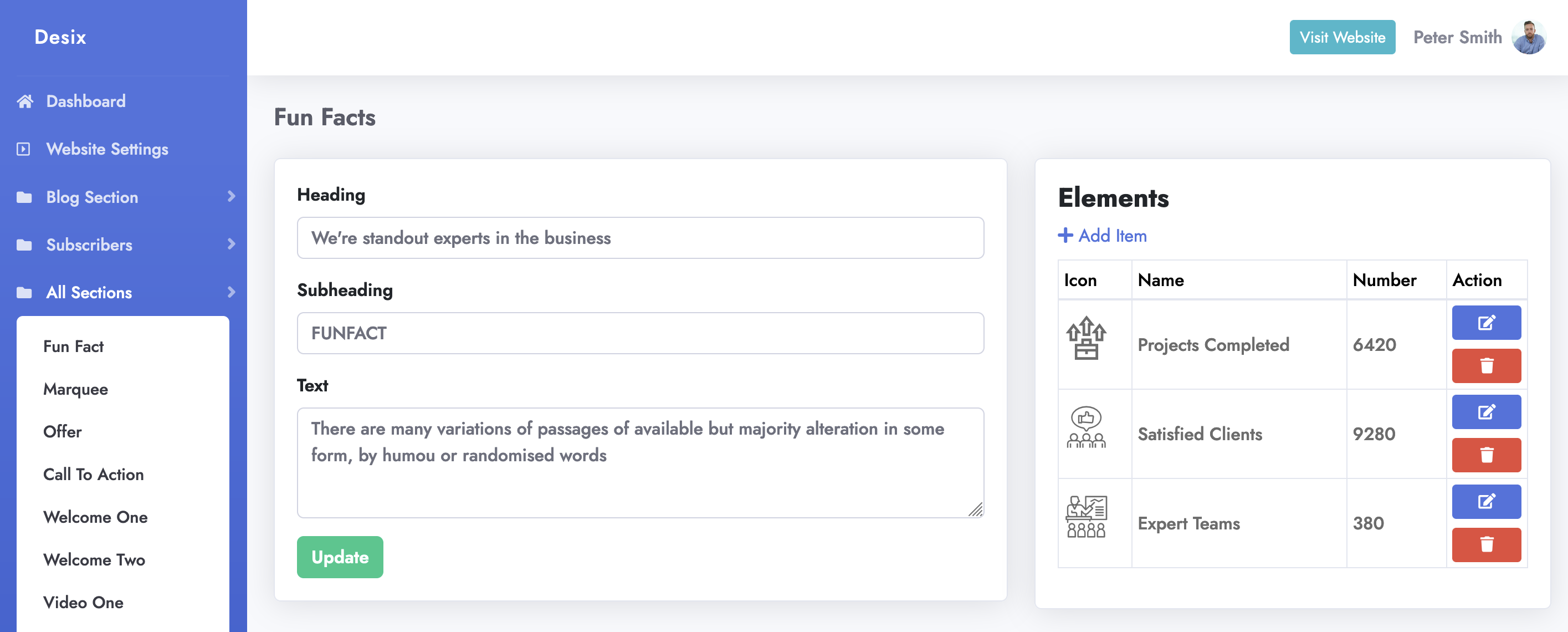Click the Dashboard home icon

pos(25,101)
